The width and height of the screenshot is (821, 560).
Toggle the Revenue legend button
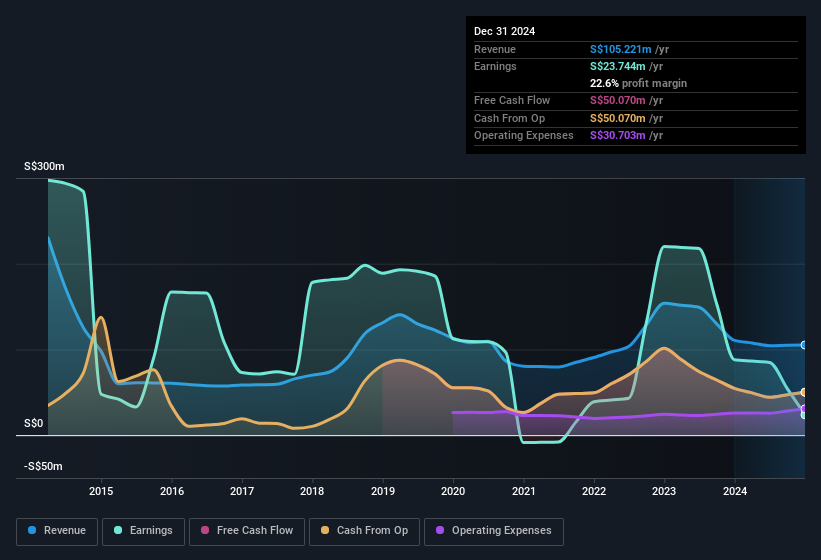coord(57,531)
